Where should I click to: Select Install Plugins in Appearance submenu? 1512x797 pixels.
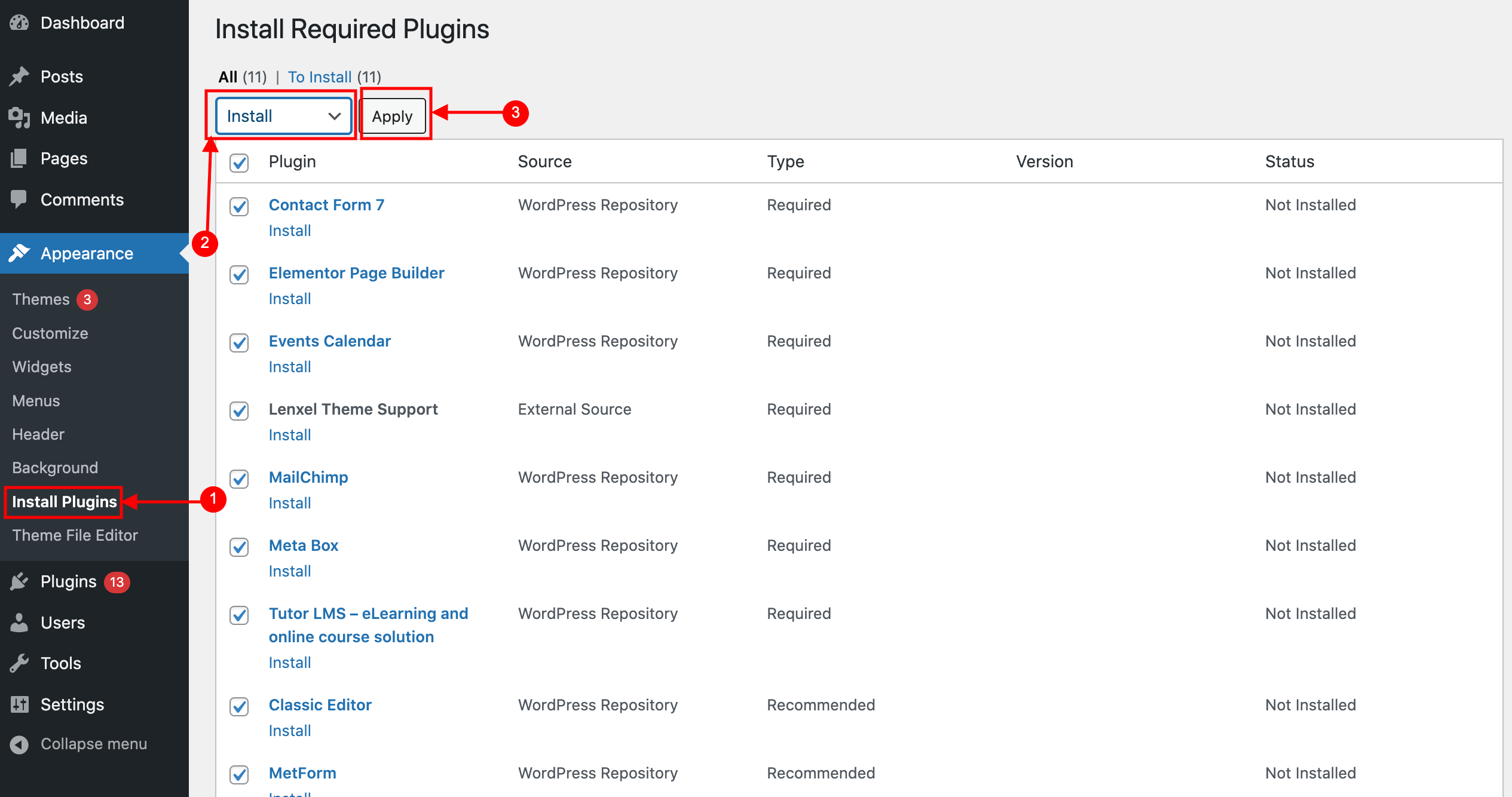click(65, 502)
